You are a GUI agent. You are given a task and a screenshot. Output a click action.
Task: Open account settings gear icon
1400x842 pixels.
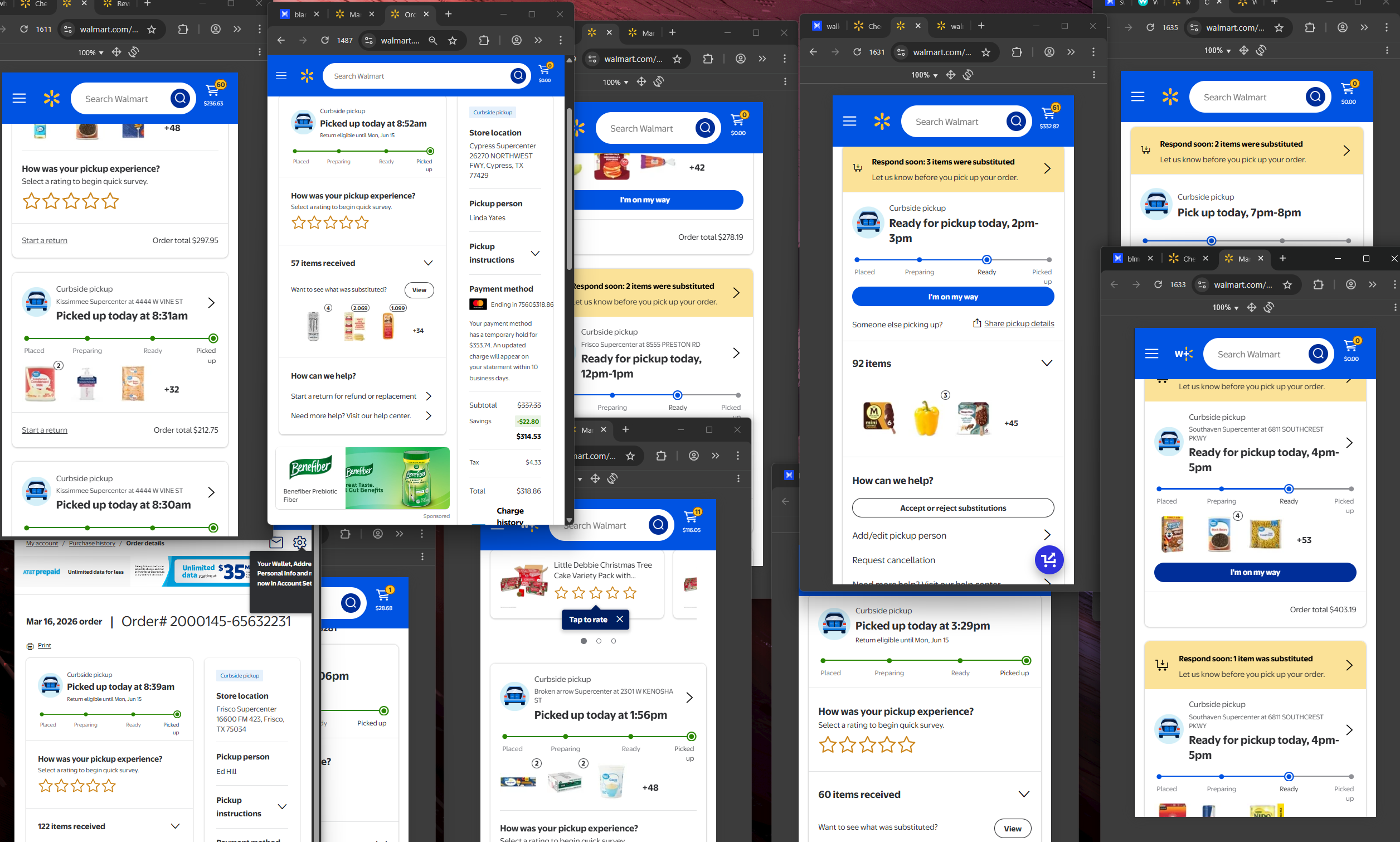point(299,543)
